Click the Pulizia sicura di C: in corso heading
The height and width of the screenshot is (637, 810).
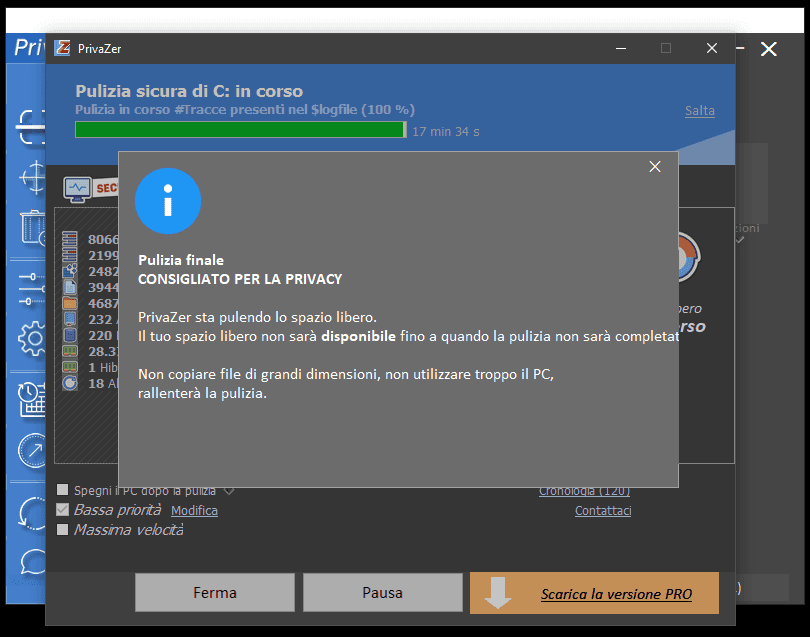click(189, 91)
